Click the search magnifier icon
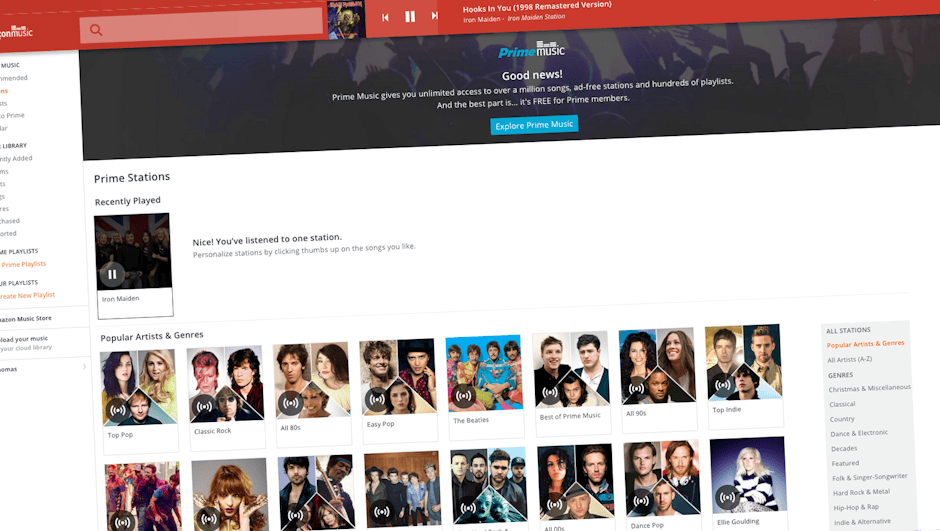This screenshot has width=940, height=531. click(x=96, y=30)
